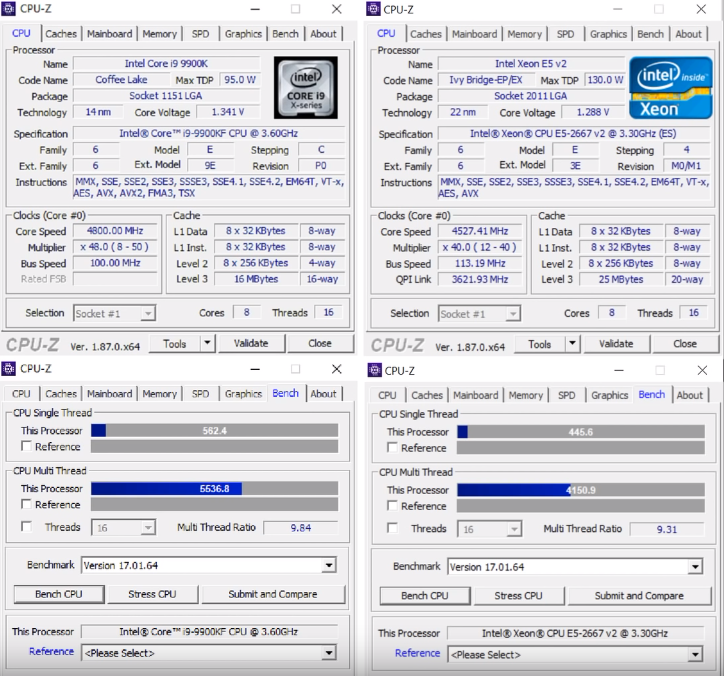The height and width of the screenshot is (676, 724).
Task: Open the Socket #1 Selection dropdown in the Xeon CPU window
Action: [x=479, y=314]
